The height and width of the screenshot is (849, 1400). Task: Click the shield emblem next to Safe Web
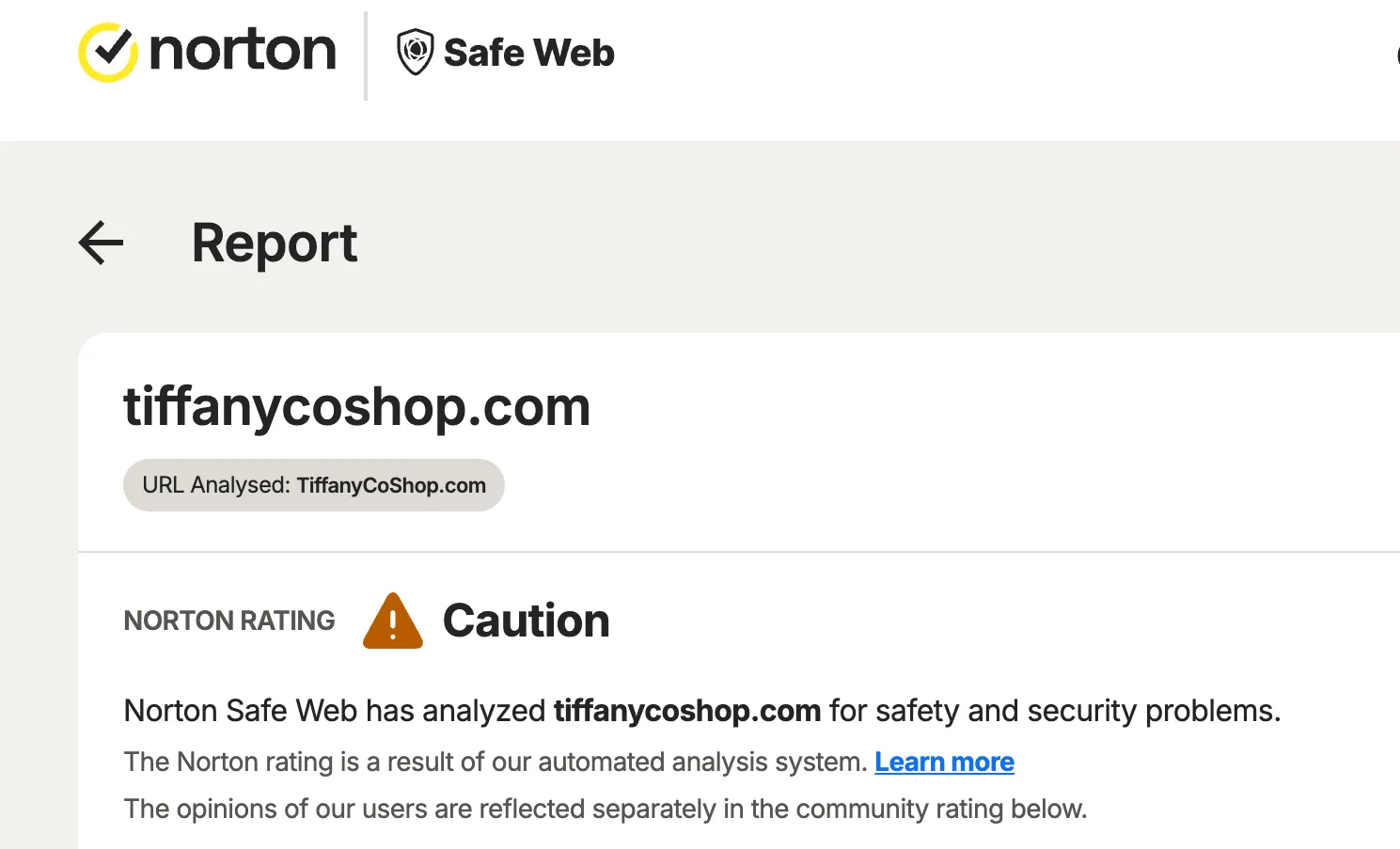click(414, 54)
